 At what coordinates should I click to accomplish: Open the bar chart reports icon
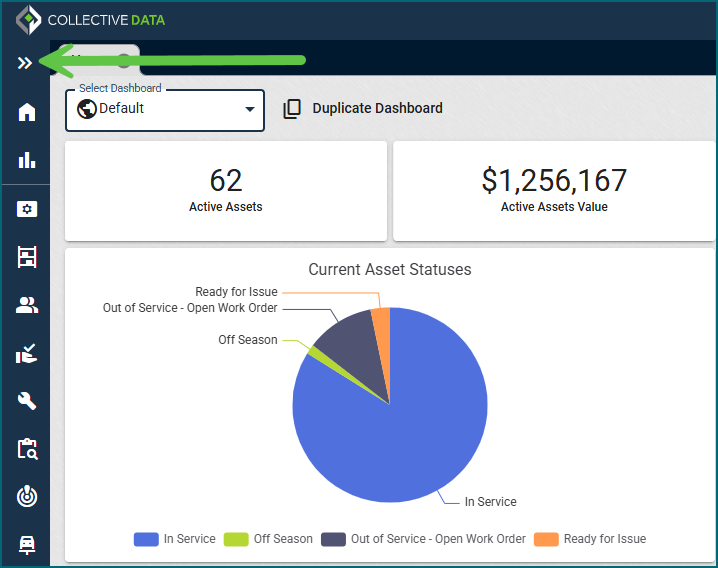[x=26, y=160]
